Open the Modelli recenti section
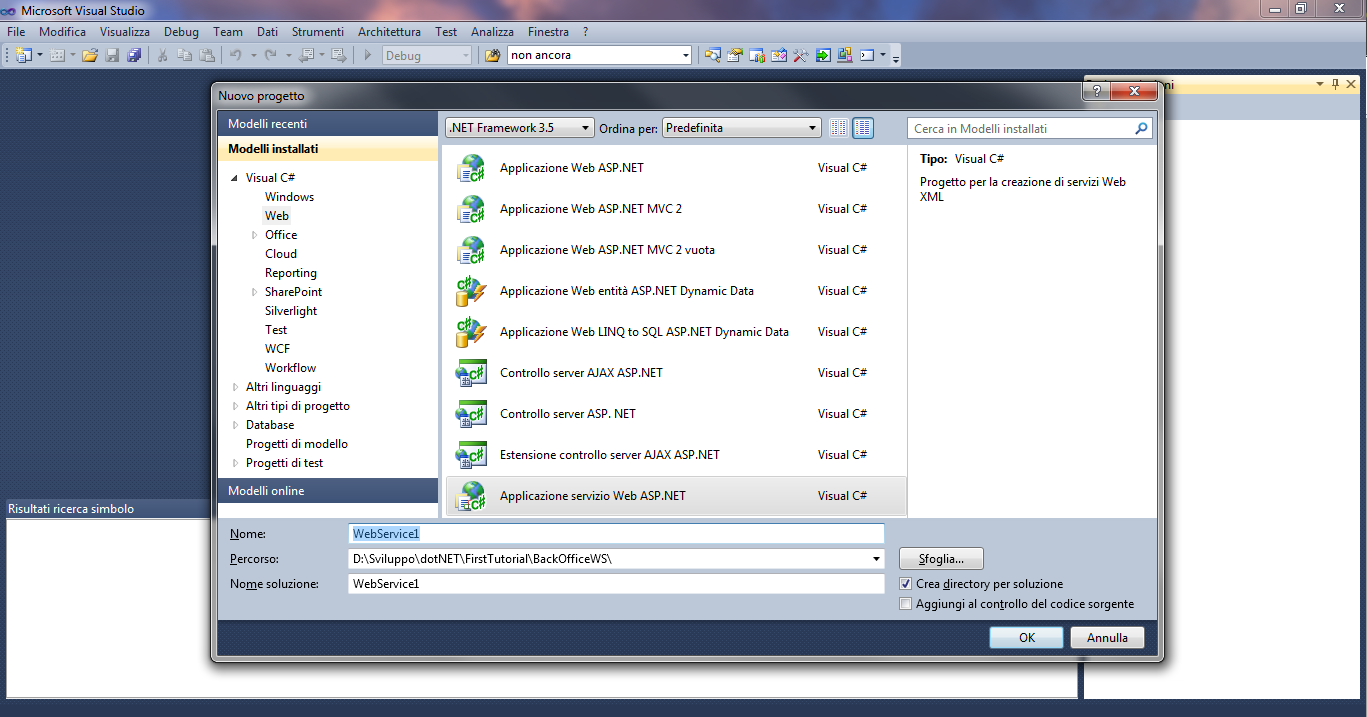 click(328, 124)
